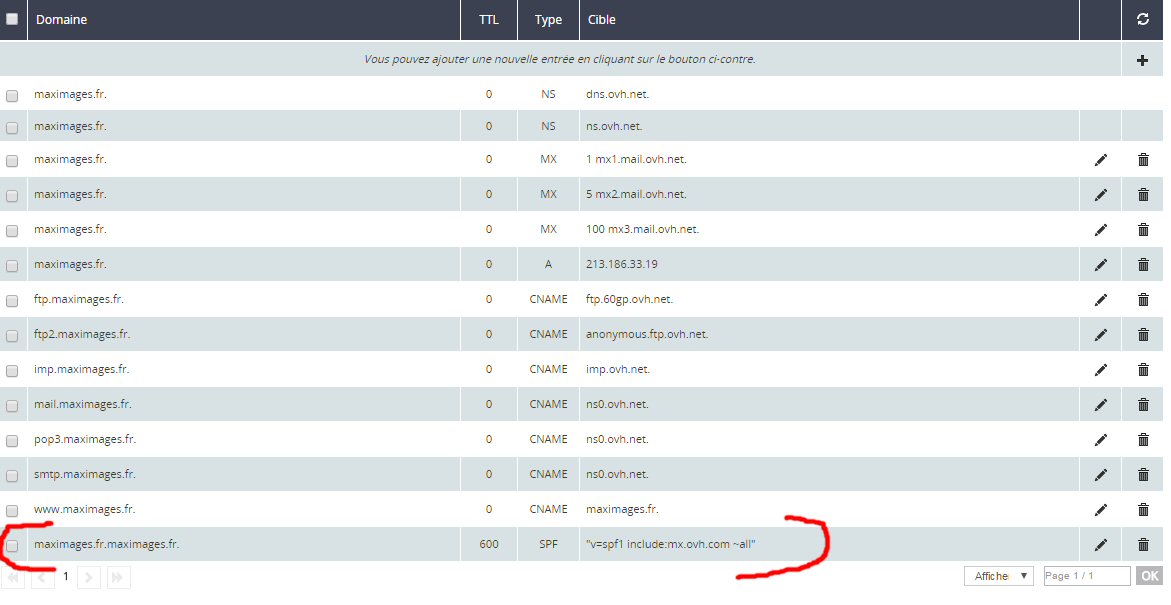Add a new DNS entry with plus icon
1171x605 pixels.
pyautogui.click(x=1143, y=60)
